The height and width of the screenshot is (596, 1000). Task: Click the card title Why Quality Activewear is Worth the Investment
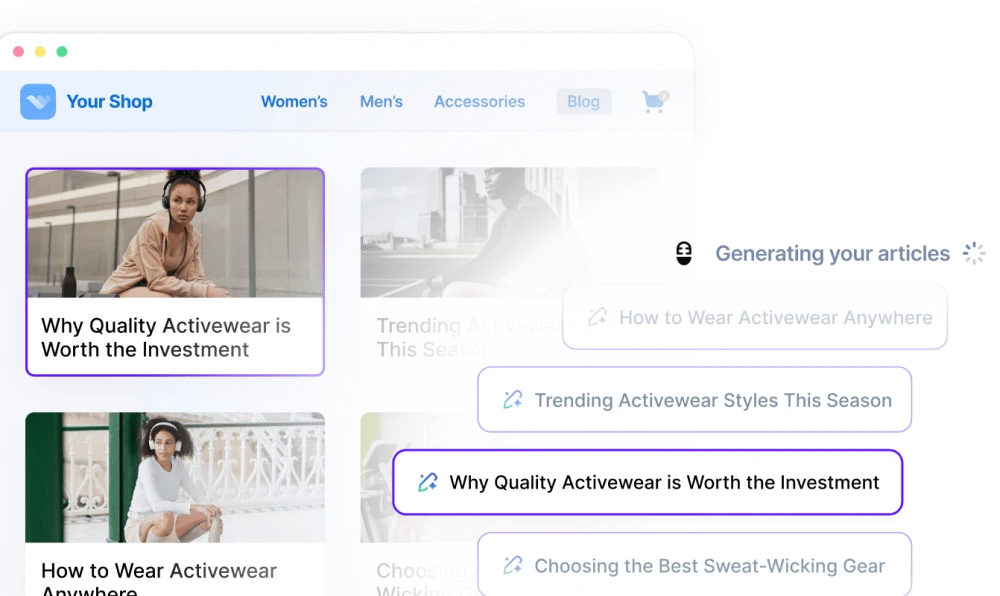click(166, 337)
